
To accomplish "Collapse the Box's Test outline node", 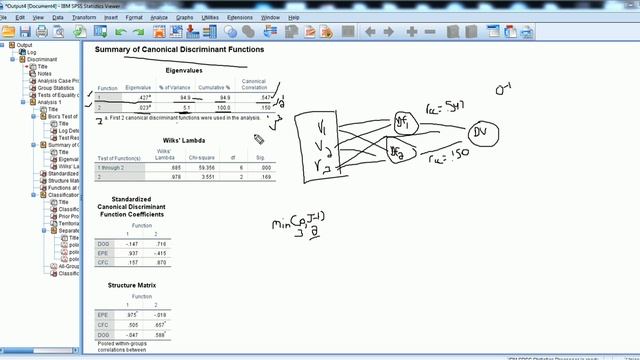I will tap(34, 116).
